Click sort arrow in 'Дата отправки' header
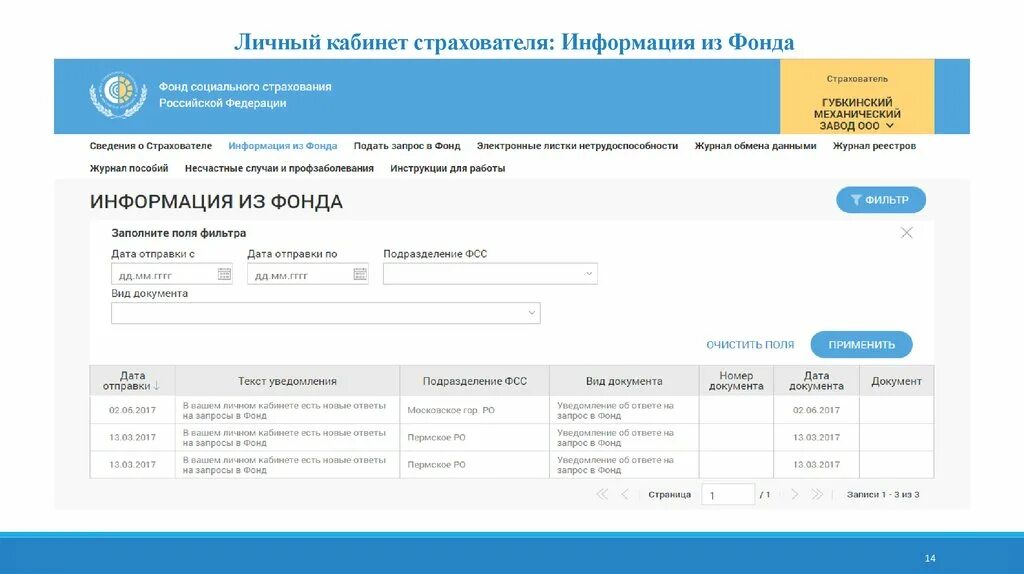Image resolution: width=1024 pixels, height=574 pixels. [156, 386]
